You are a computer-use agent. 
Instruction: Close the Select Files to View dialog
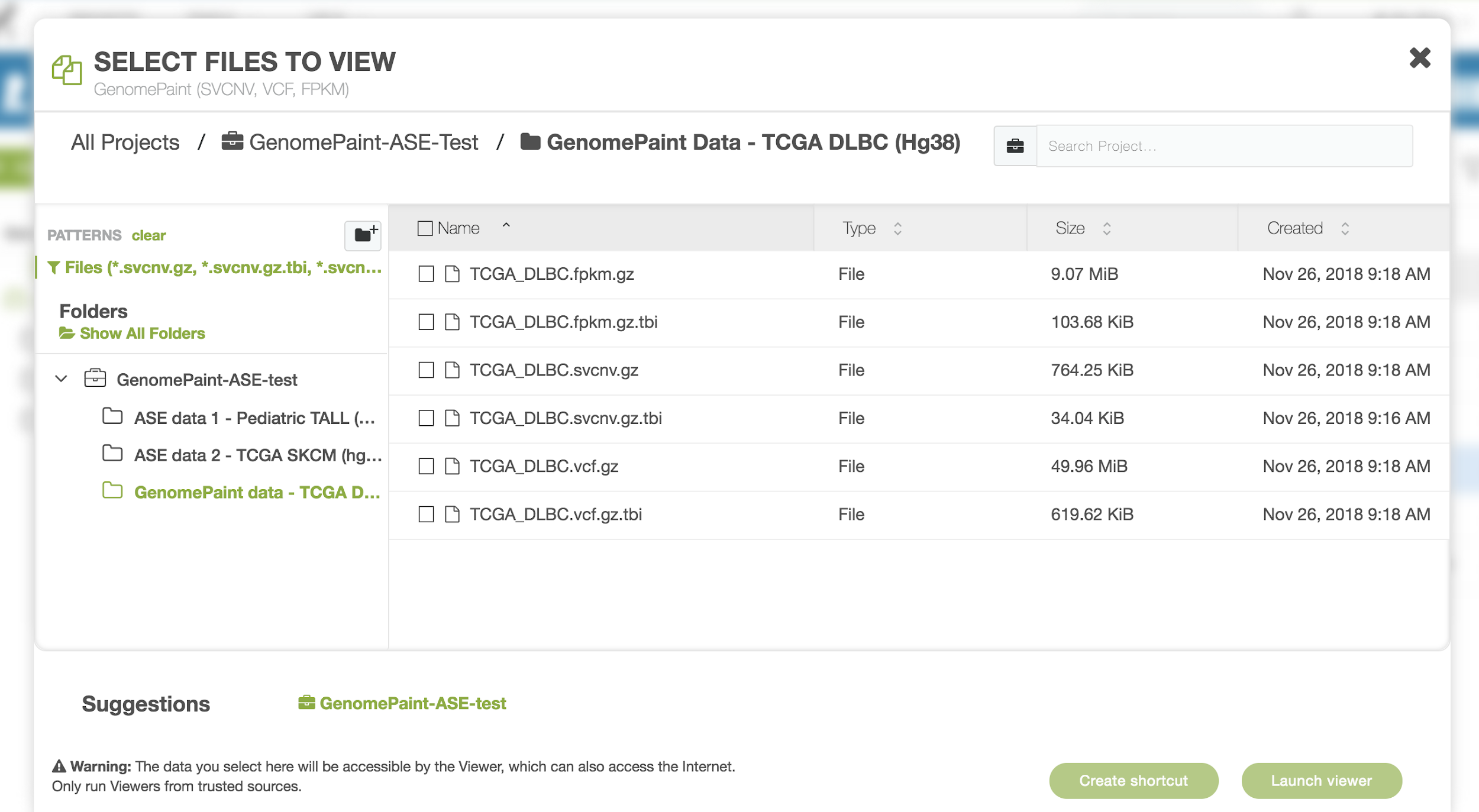(x=1420, y=58)
